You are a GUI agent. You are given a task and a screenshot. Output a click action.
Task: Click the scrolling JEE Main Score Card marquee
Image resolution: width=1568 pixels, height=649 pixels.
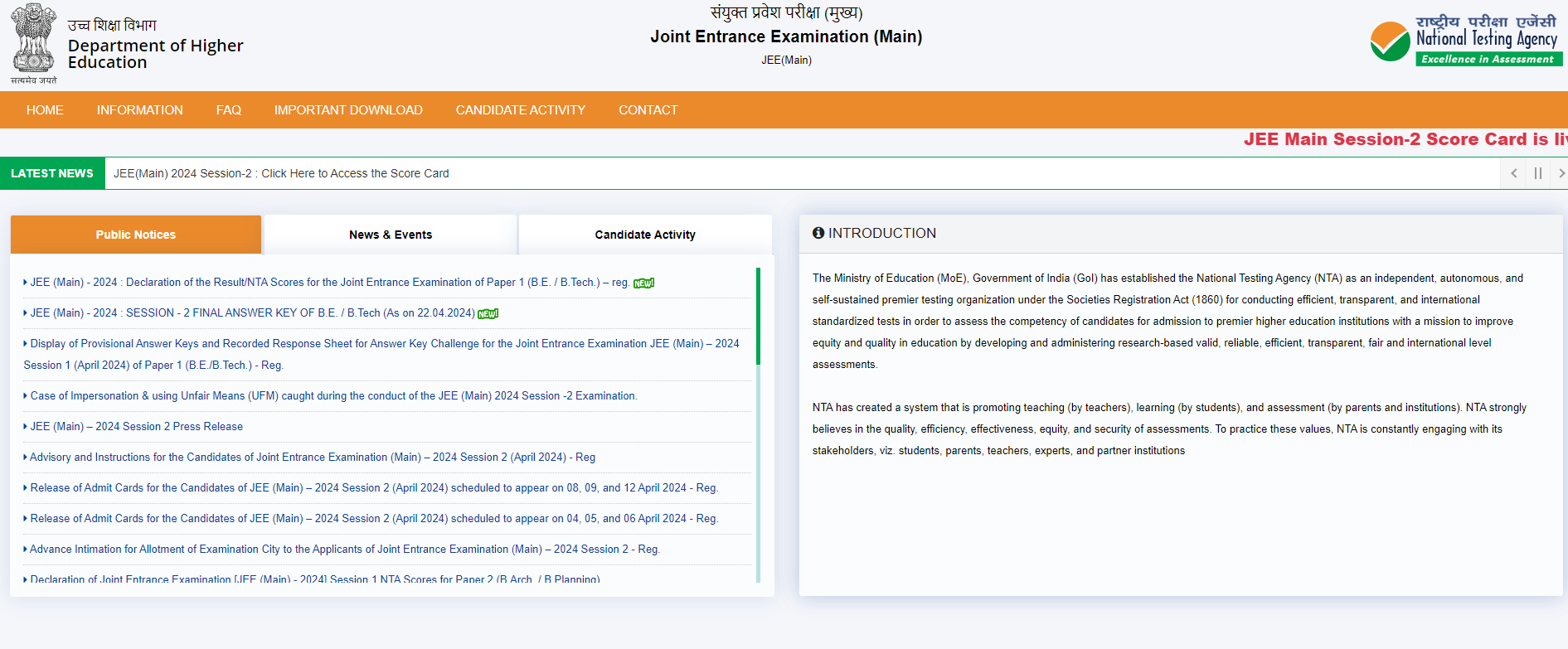1405,139
